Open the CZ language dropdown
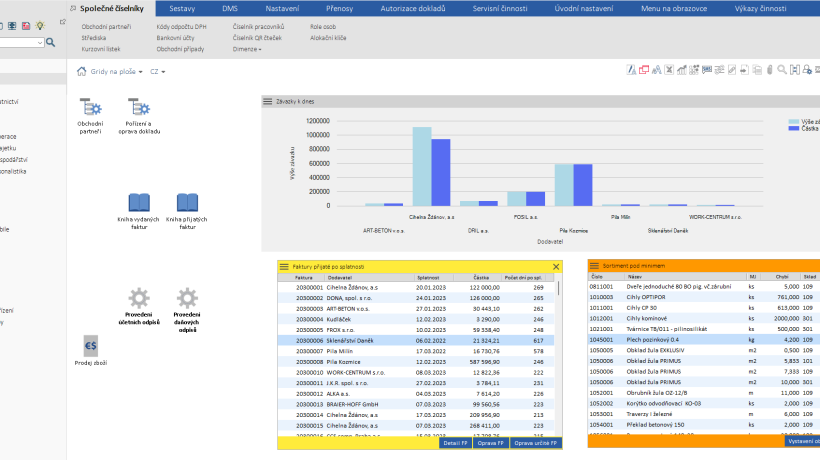The height and width of the screenshot is (460, 820). (x=158, y=72)
